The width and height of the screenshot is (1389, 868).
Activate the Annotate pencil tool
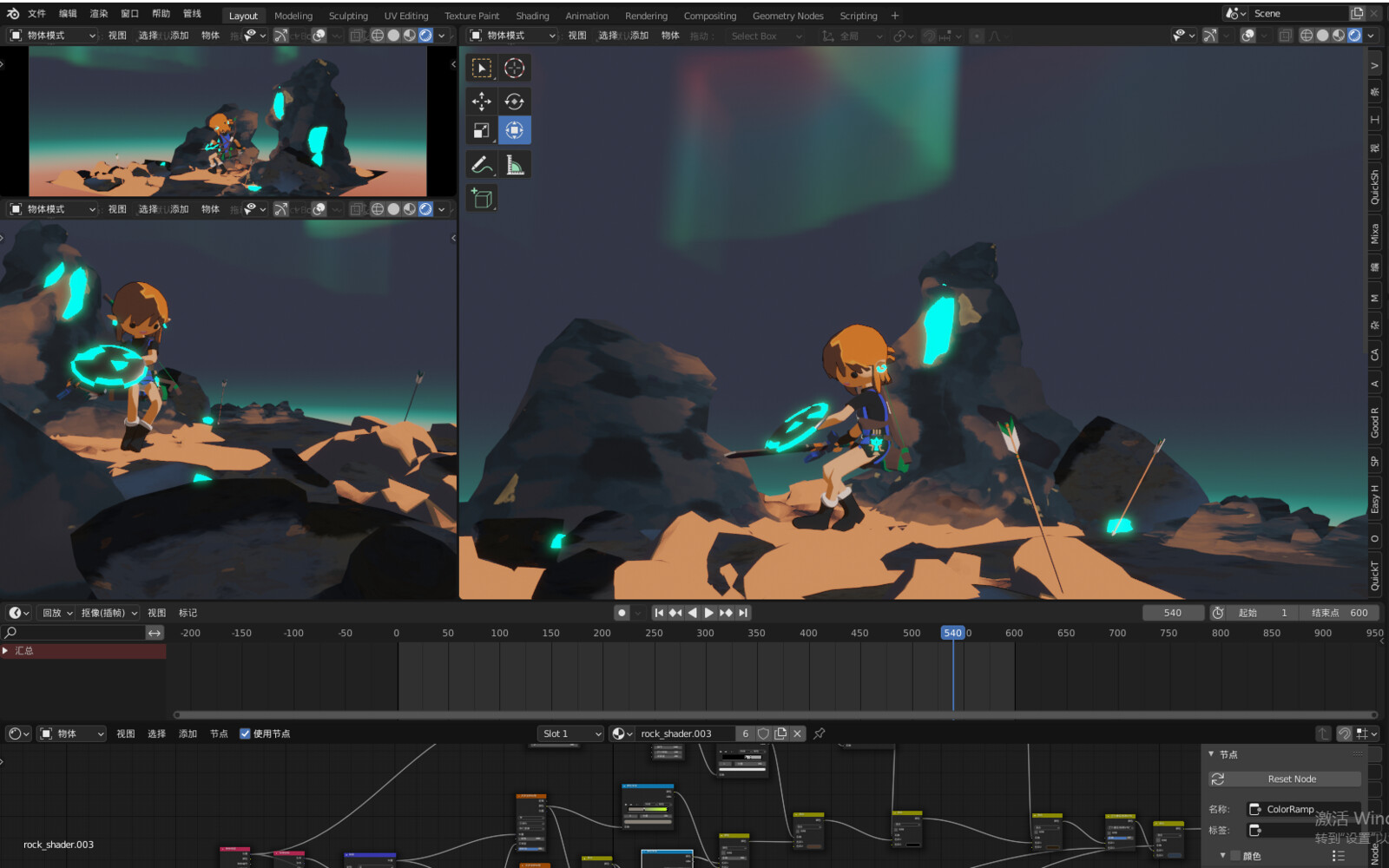(x=482, y=165)
